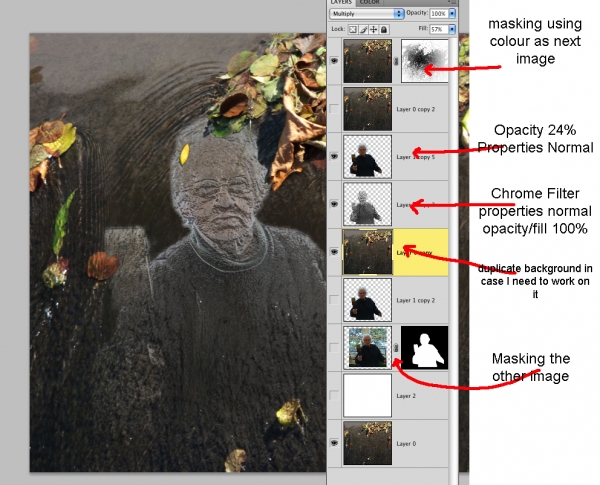
Task: Select the splatter layer mask thumbnail
Action: click(424, 61)
